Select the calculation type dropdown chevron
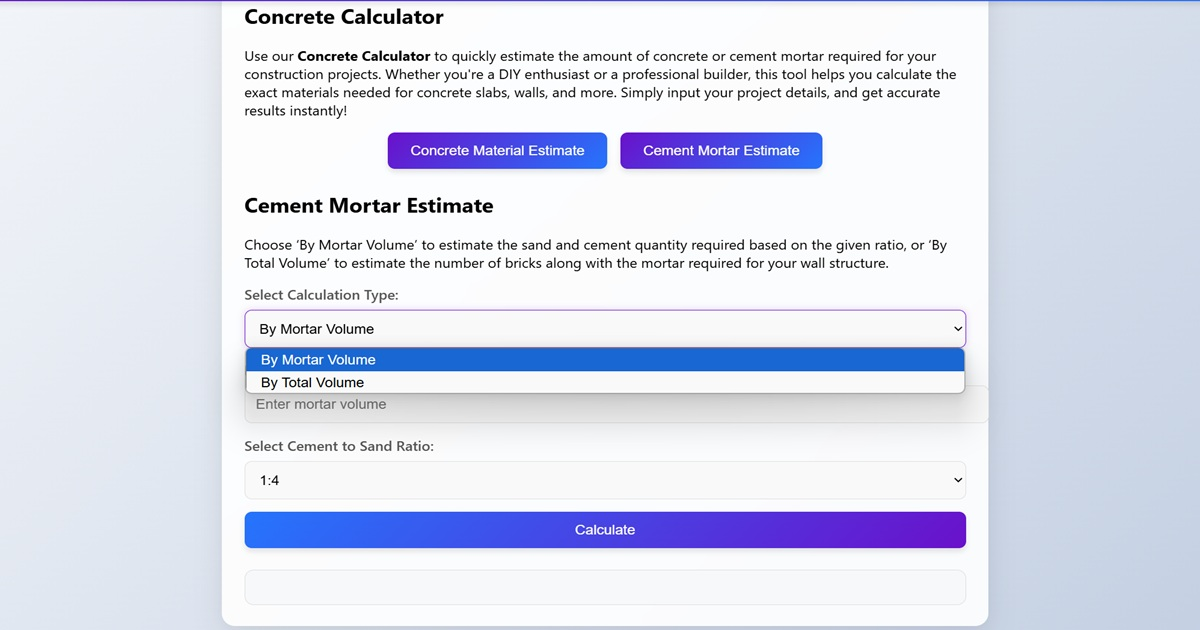This screenshot has height=630, width=1200. pos(953,328)
